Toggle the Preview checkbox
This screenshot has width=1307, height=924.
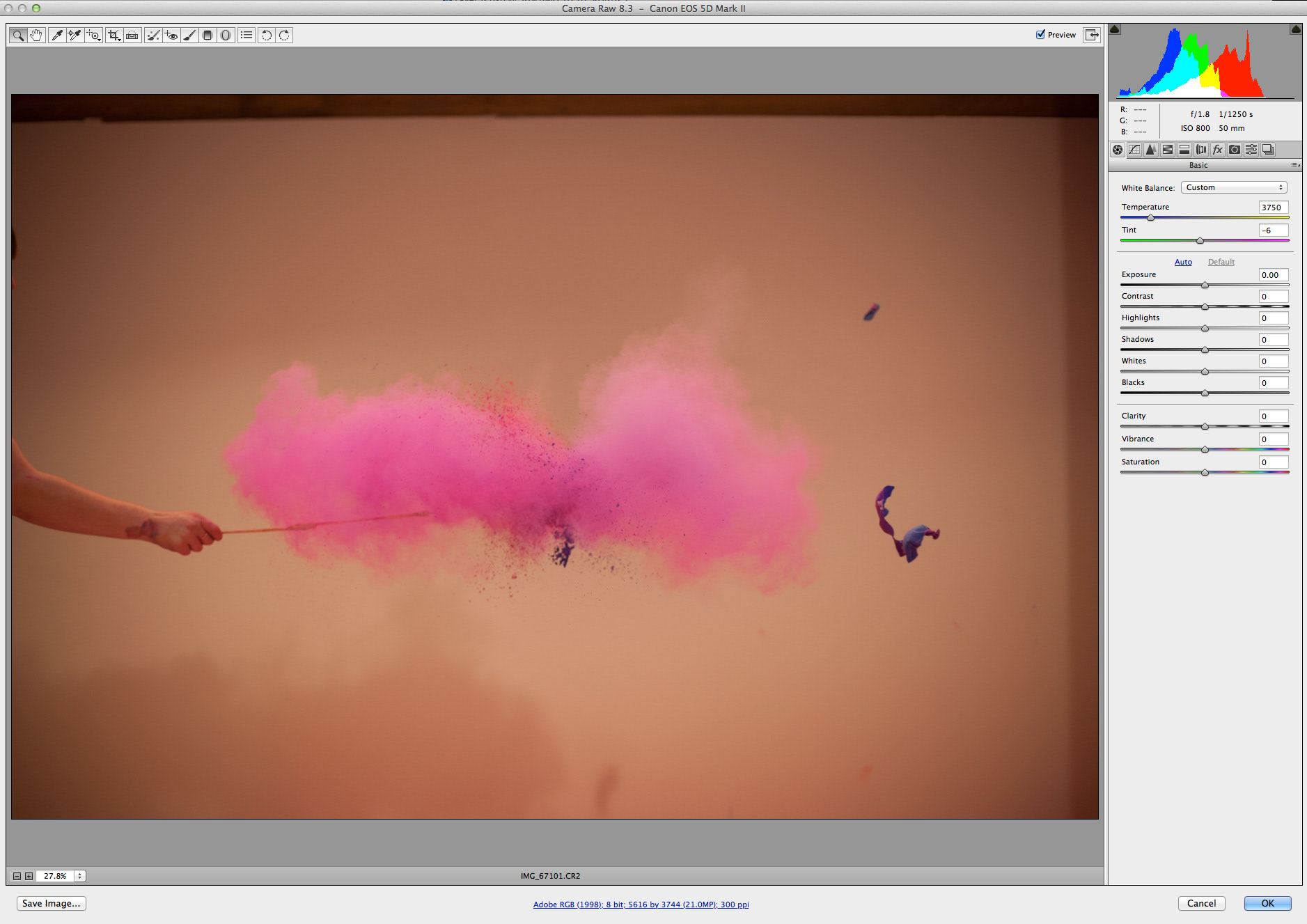1040,35
